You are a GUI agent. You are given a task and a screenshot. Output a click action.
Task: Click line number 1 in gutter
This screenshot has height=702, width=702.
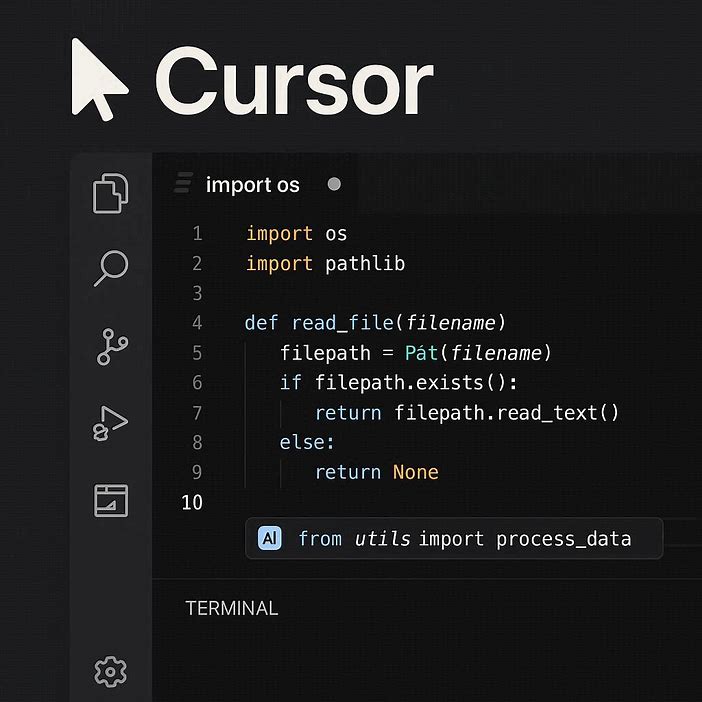click(197, 234)
